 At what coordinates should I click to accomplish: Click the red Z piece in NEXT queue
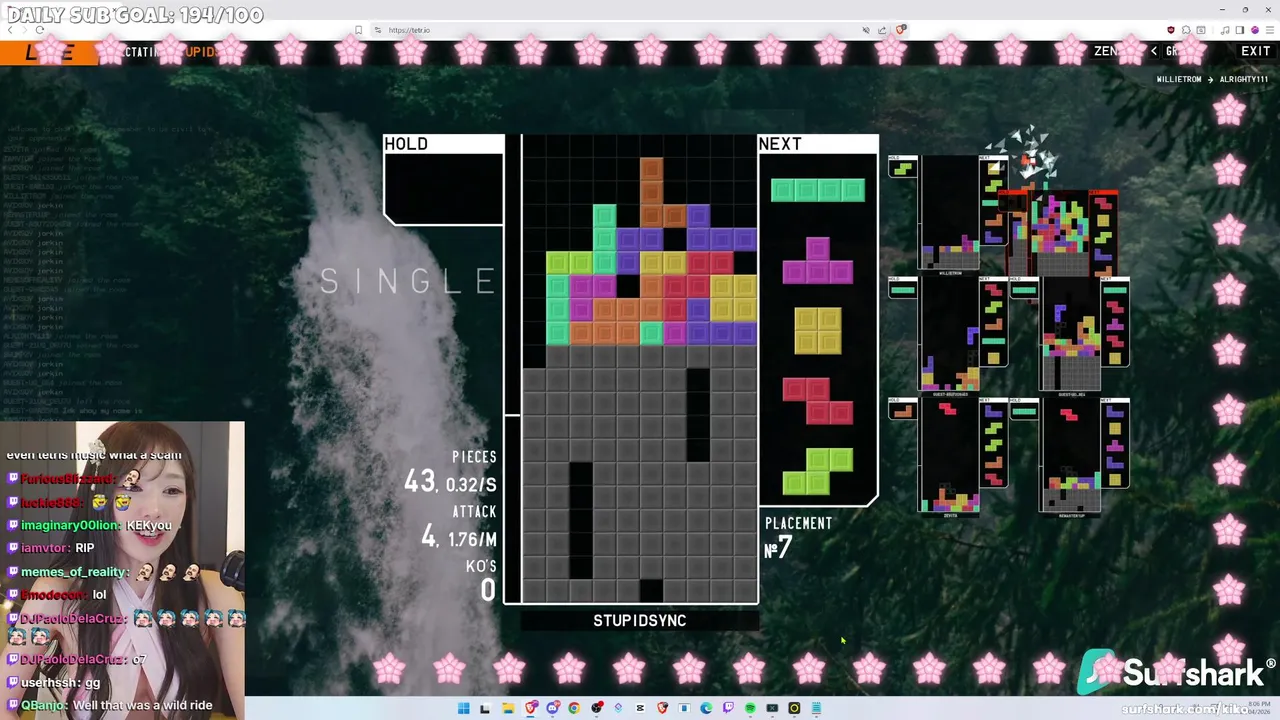(x=818, y=401)
